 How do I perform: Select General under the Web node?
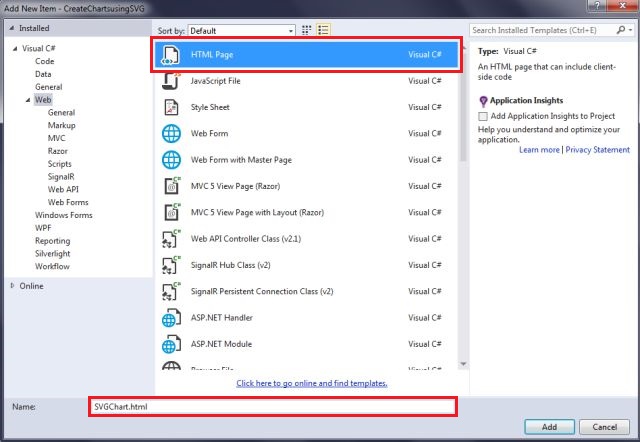coord(61,113)
